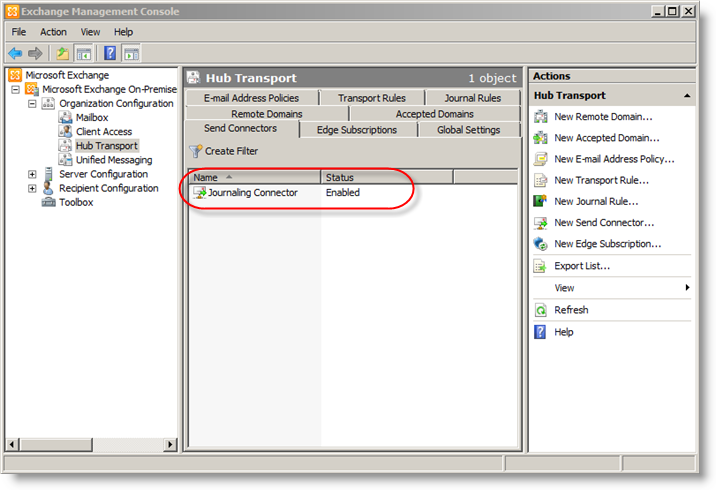
Task: Click the green Refresh icon
Action: [541, 310]
